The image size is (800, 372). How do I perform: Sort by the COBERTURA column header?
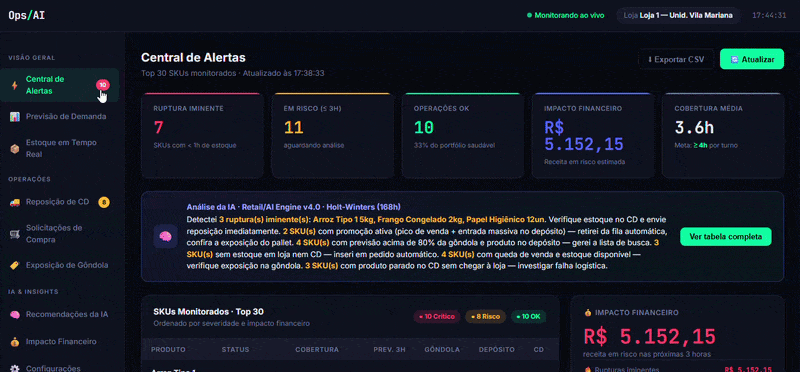coord(317,350)
